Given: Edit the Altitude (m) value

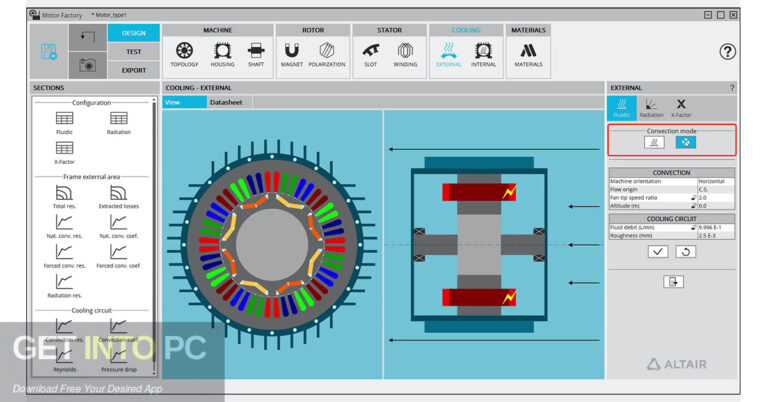Looking at the screenshot, I should [716, 206].
